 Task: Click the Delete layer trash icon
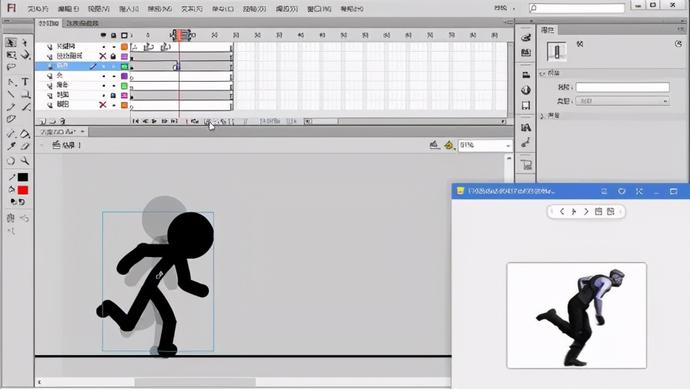tap(62, 121)
